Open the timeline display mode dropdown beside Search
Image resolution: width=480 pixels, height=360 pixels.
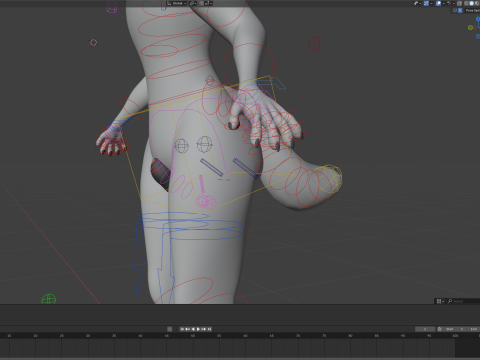[440, 301]
